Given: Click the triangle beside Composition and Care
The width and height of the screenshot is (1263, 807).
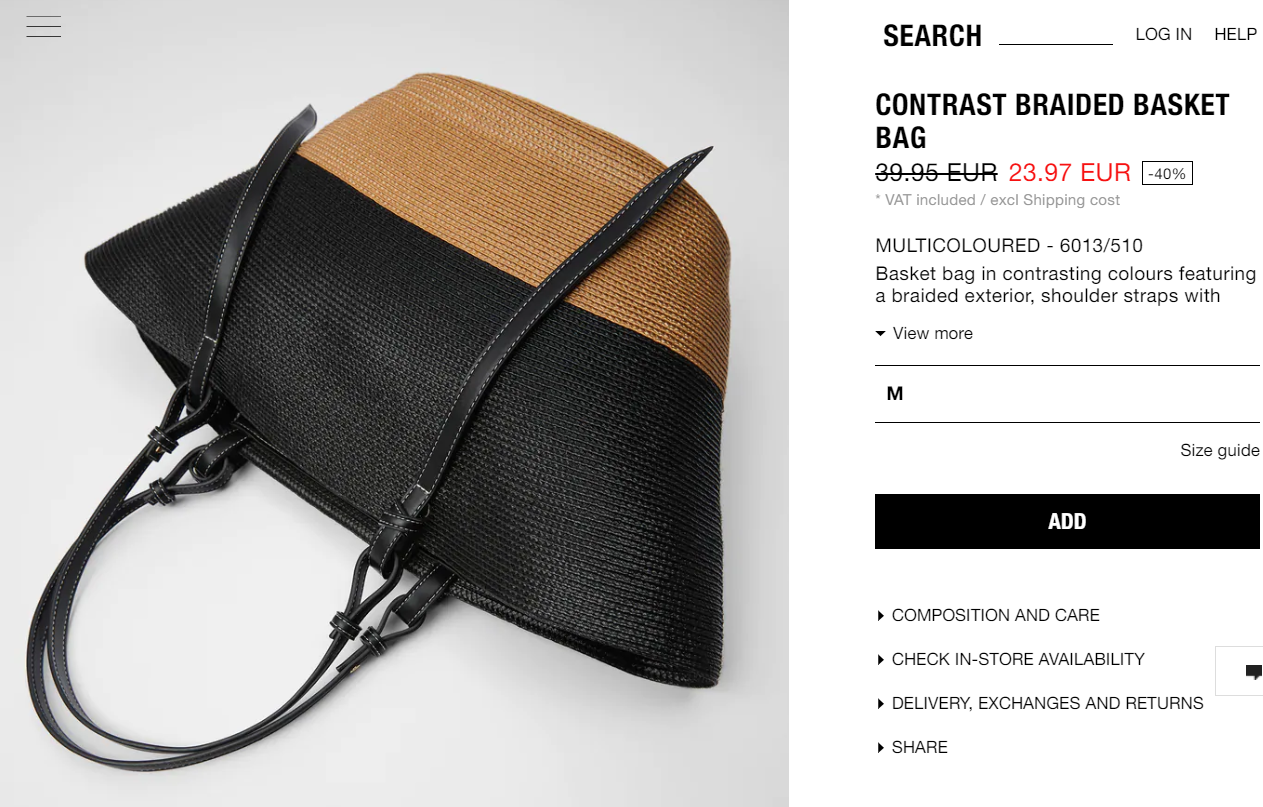Looking at the screenshot, I should (881, 616).
